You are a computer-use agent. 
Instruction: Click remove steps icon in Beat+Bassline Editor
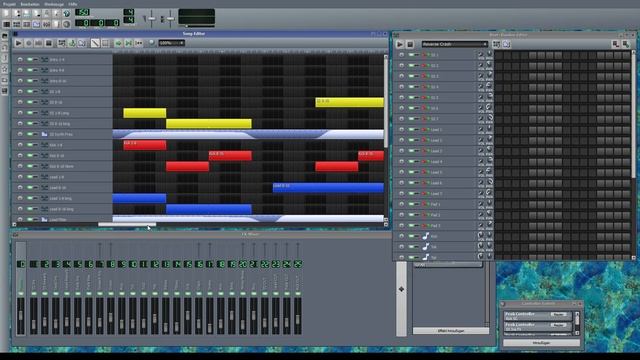coord(616,44)
